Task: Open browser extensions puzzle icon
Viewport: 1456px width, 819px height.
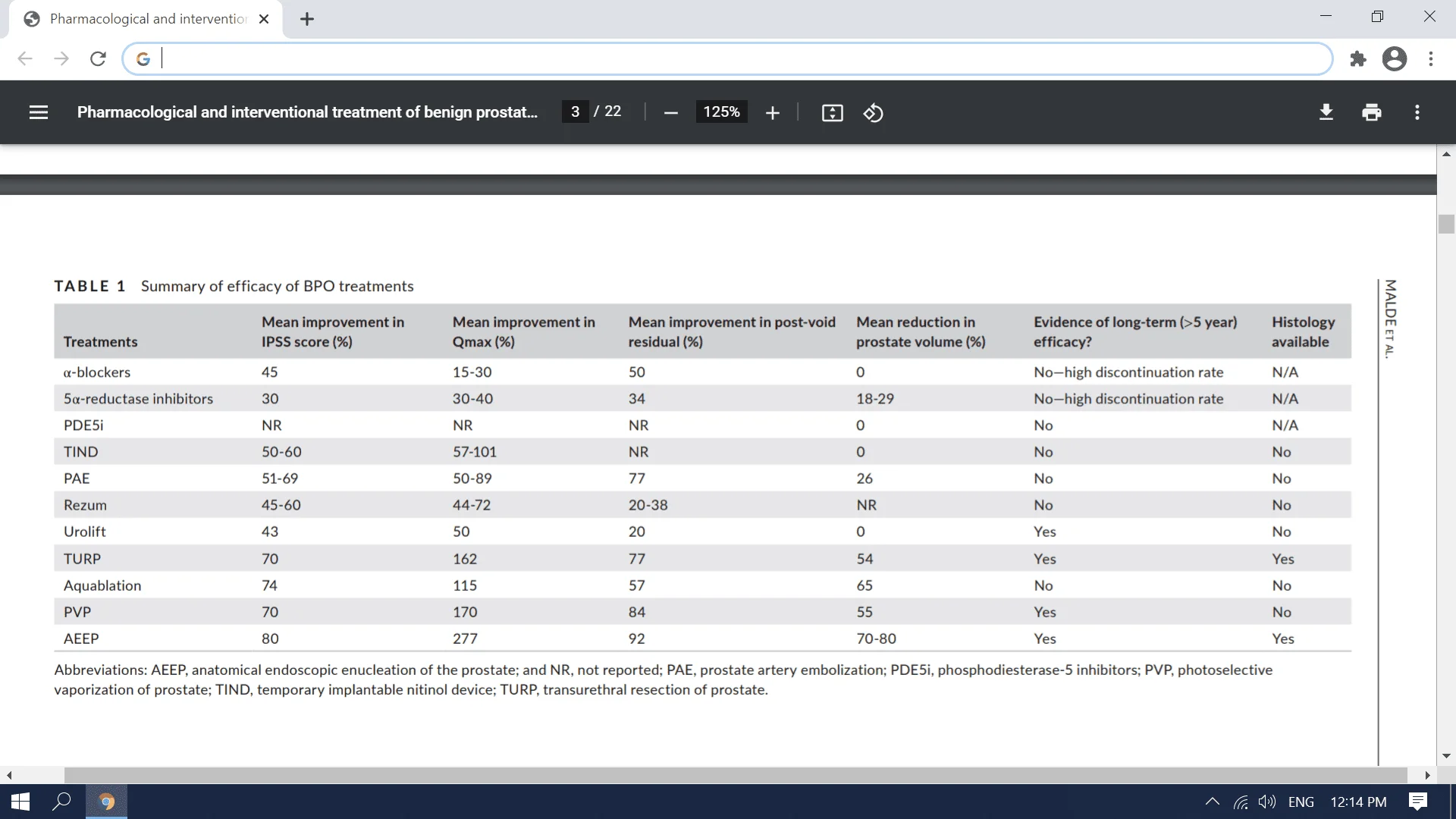Action: coord(1358,58)
